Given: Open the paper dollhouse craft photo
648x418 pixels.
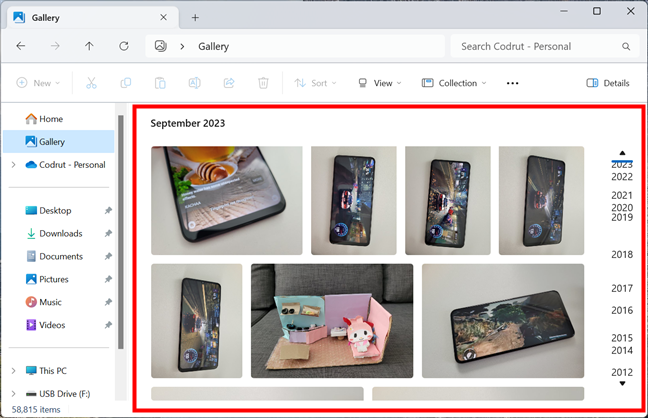Looking at the screenshot, I should (x=332, y=321).
